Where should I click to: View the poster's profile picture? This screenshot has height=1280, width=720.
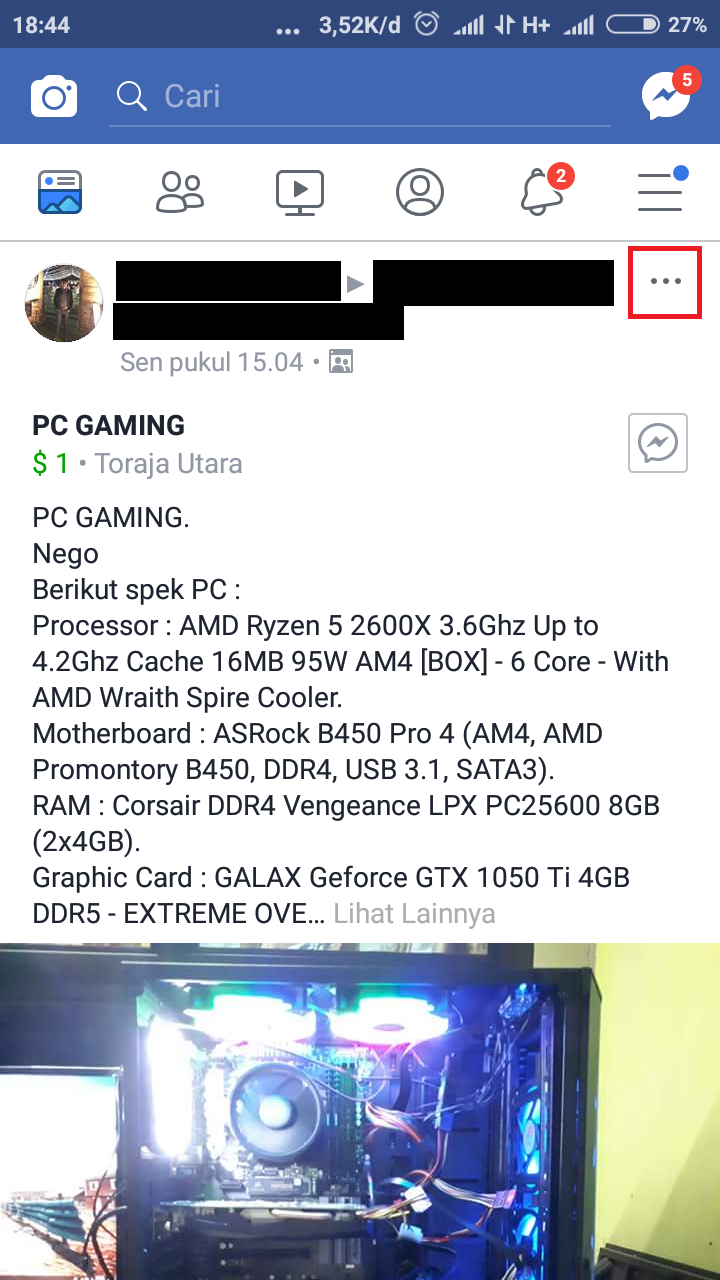click(64, 303)
